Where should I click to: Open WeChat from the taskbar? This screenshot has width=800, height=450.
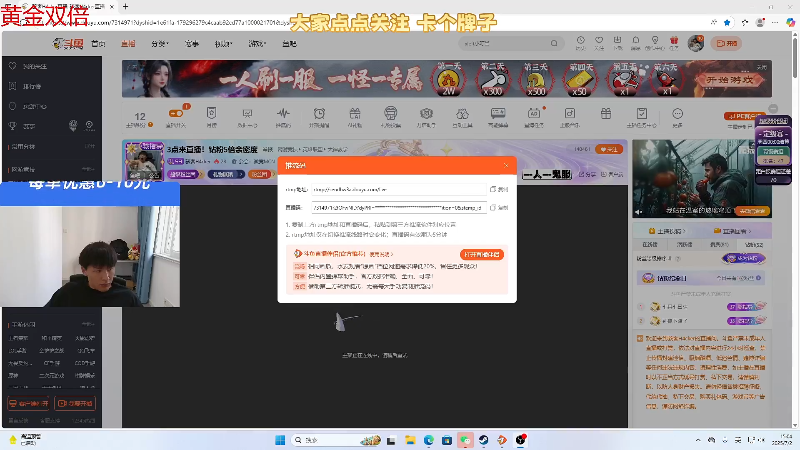click(465, 440)
